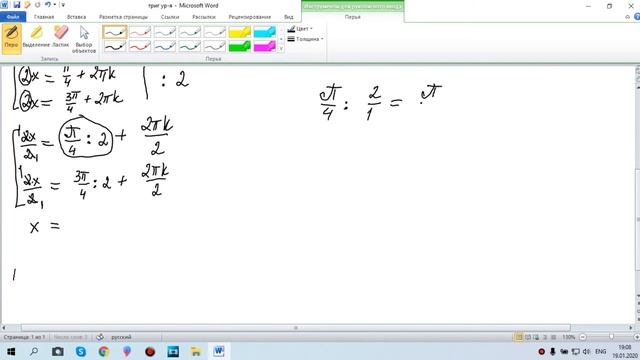Click the Redo icon in quick access toolbar
The image size is (640, 360).
point(38,5)
